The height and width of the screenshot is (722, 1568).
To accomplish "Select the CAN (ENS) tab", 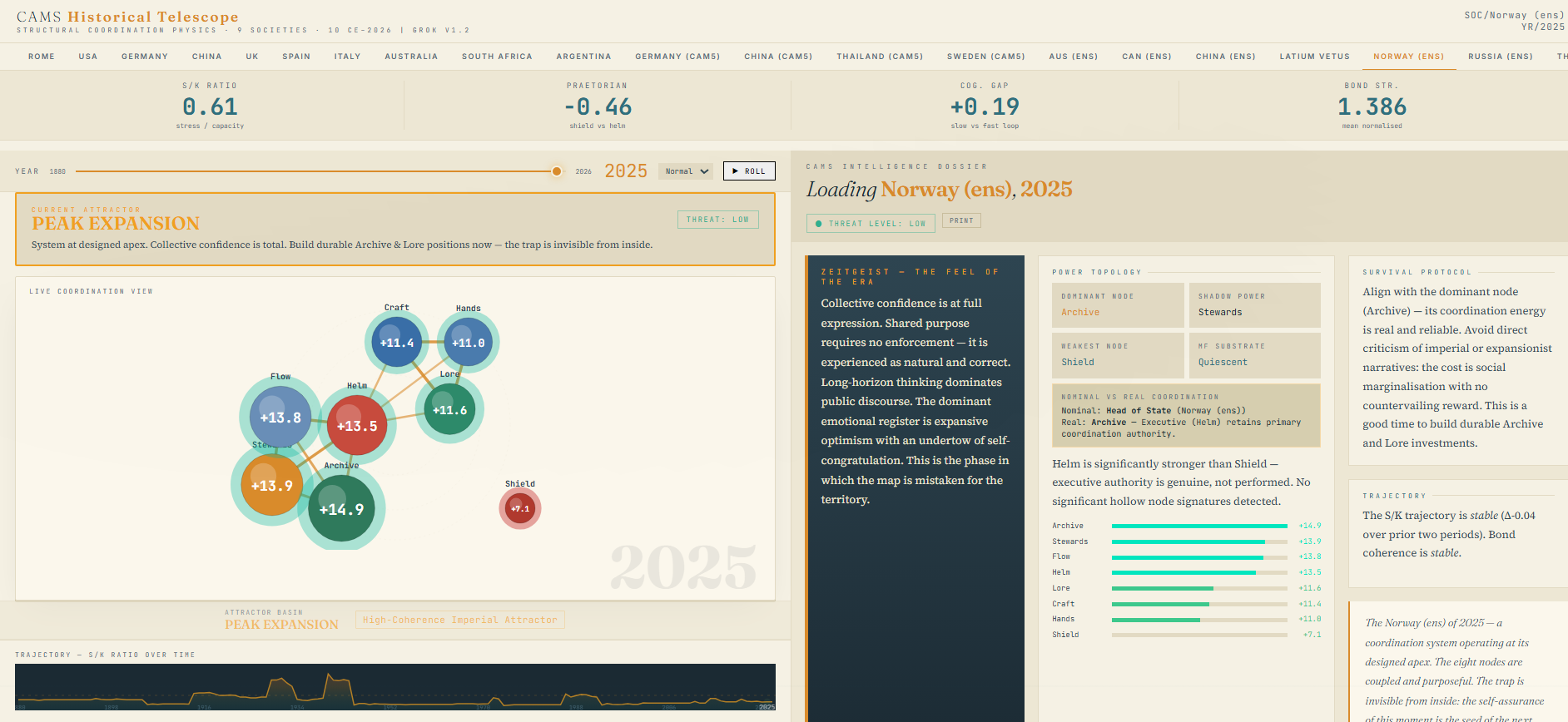I will [x=1147, y=57].
